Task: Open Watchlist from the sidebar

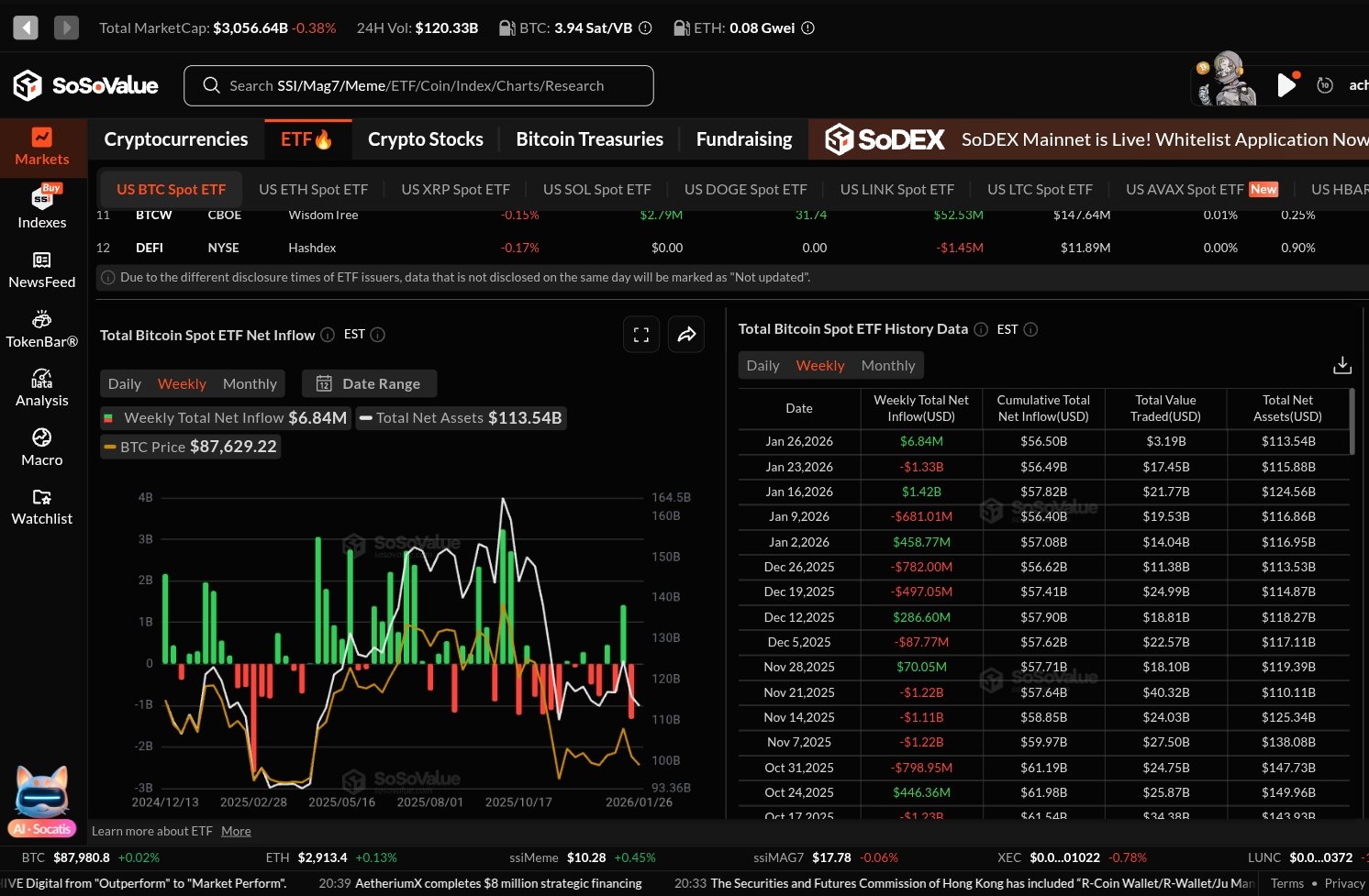Action: click(x=42, y=506)
